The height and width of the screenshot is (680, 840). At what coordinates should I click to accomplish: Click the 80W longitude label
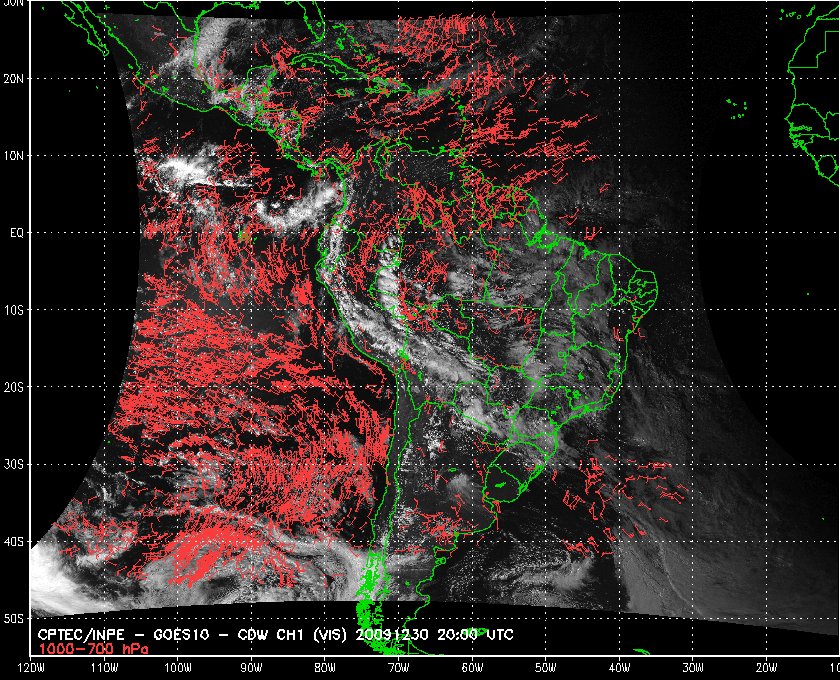325,668
